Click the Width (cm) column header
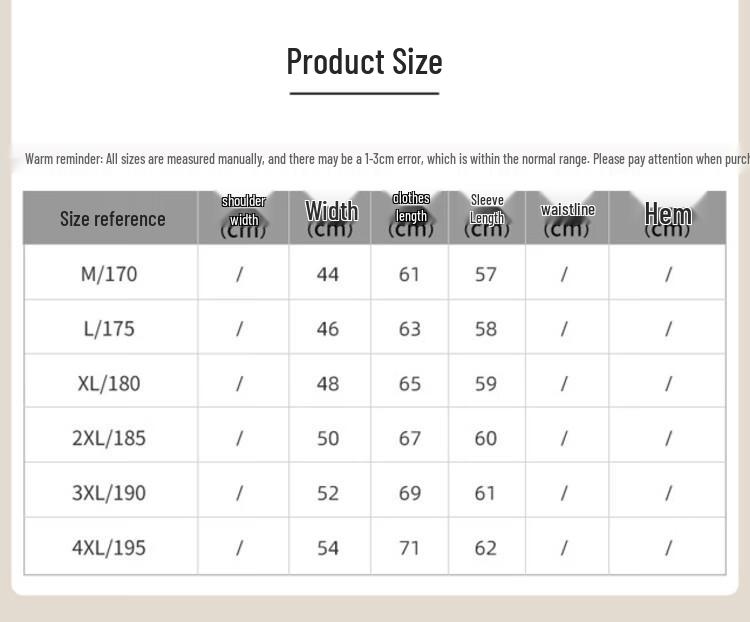750x622 pixels. [x=331, y=218]
